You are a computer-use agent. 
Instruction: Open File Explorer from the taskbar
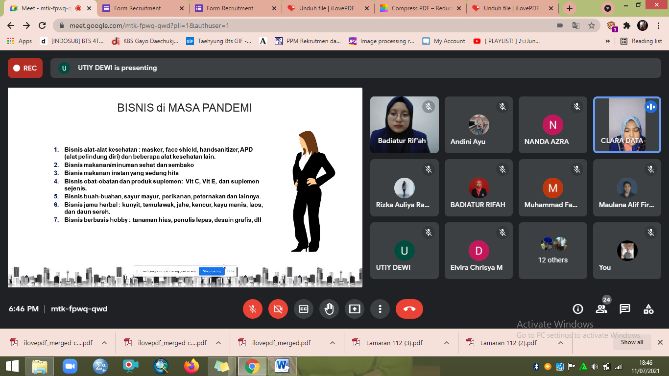40,366
